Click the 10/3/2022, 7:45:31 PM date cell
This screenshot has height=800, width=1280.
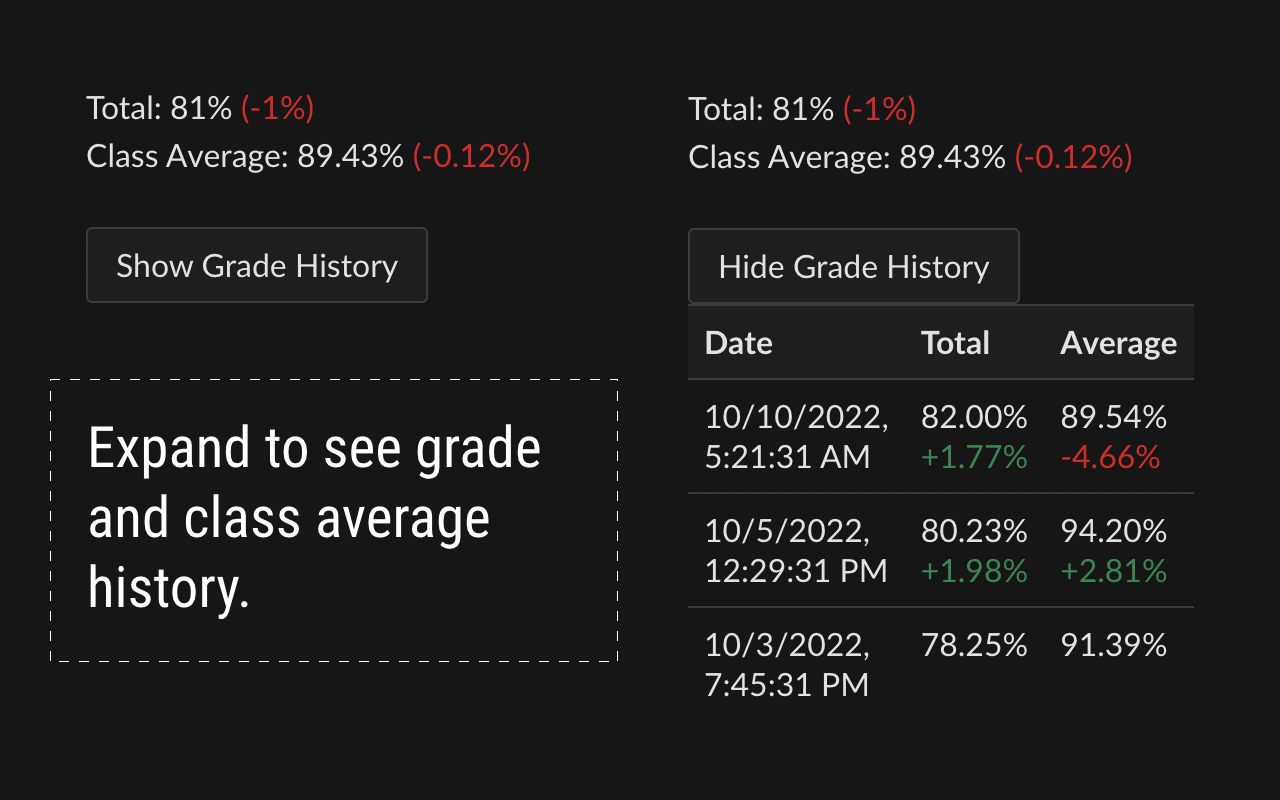788,664
